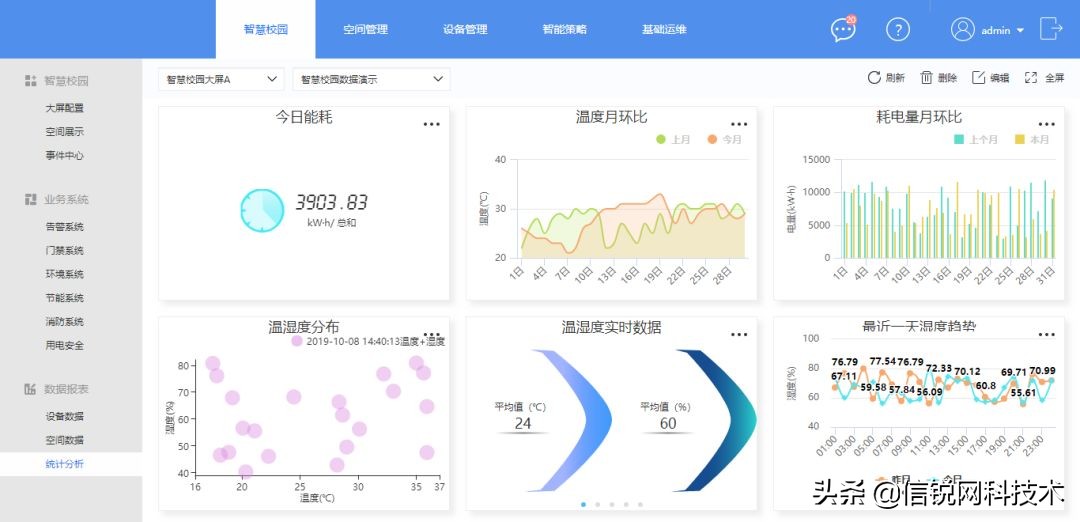Open 门禁系统 in the sidebar
Screen dimensions: 1080x522
click(65, 251)
